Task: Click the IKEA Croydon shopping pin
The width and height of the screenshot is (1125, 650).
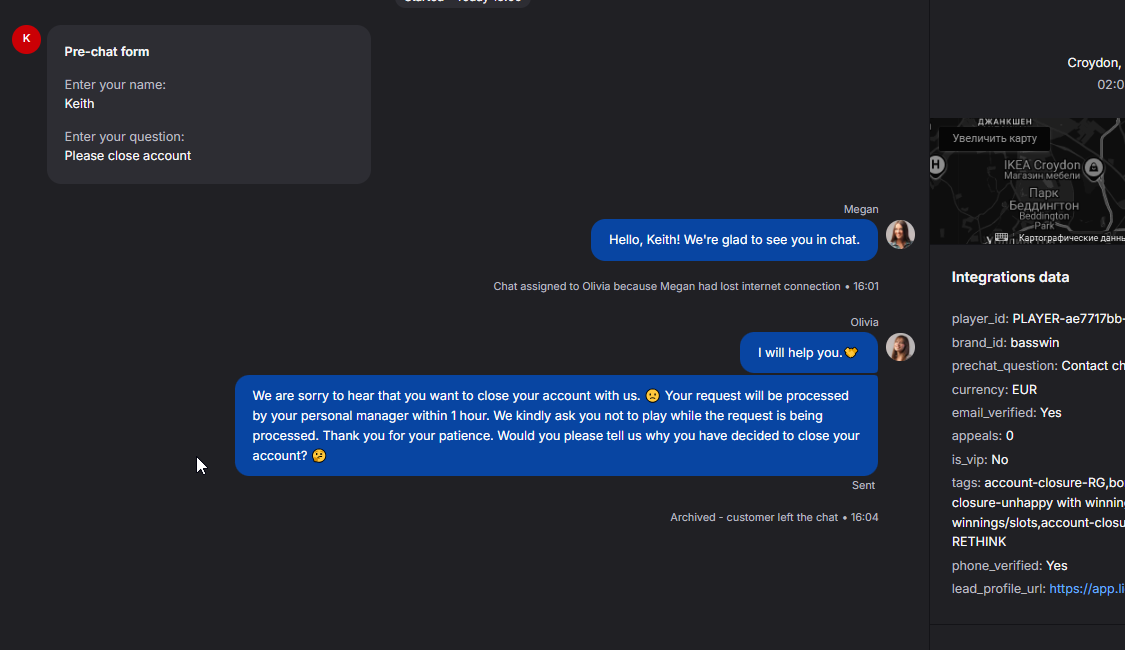Action: [1093, 167]
